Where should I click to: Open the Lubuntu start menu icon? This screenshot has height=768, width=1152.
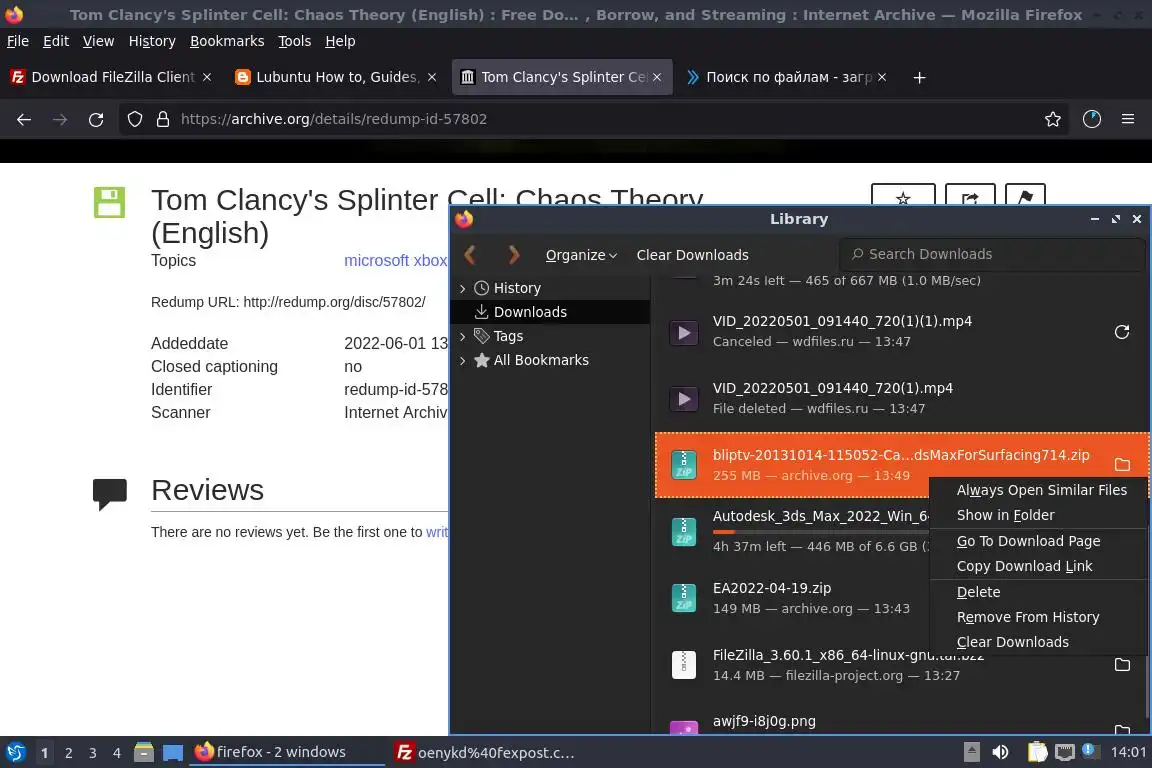(16, 752)
